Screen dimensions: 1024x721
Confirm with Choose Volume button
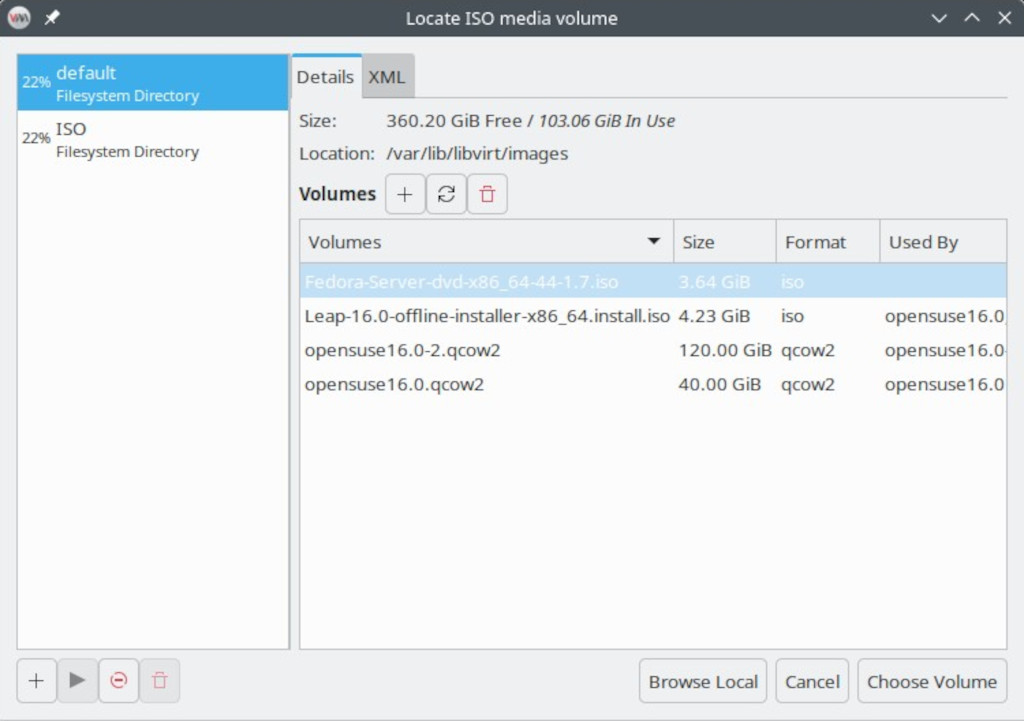932,681
